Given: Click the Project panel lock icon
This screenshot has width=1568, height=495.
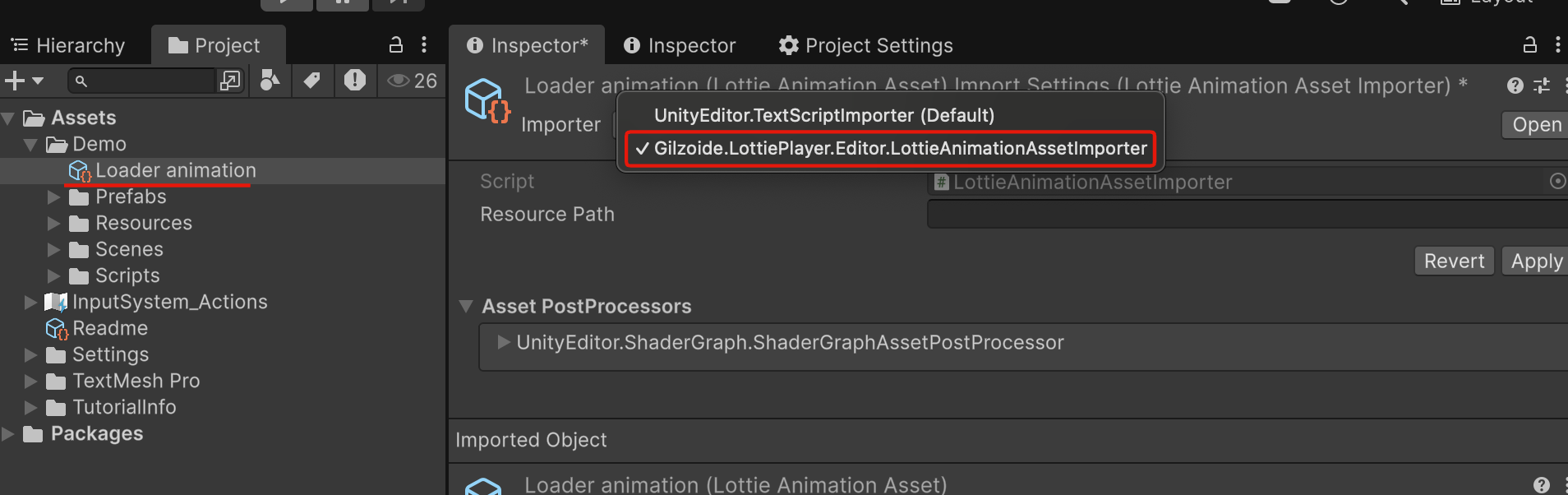Looking at the screenshot, I should [396, 45].
